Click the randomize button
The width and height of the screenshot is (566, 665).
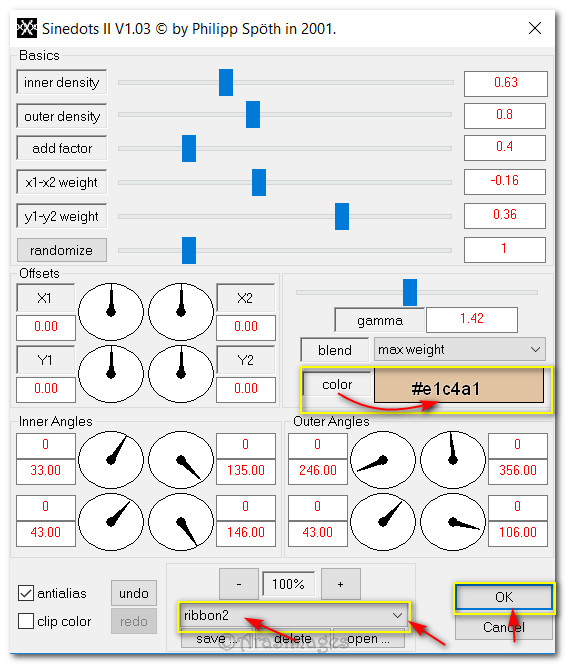pos(62,250)
